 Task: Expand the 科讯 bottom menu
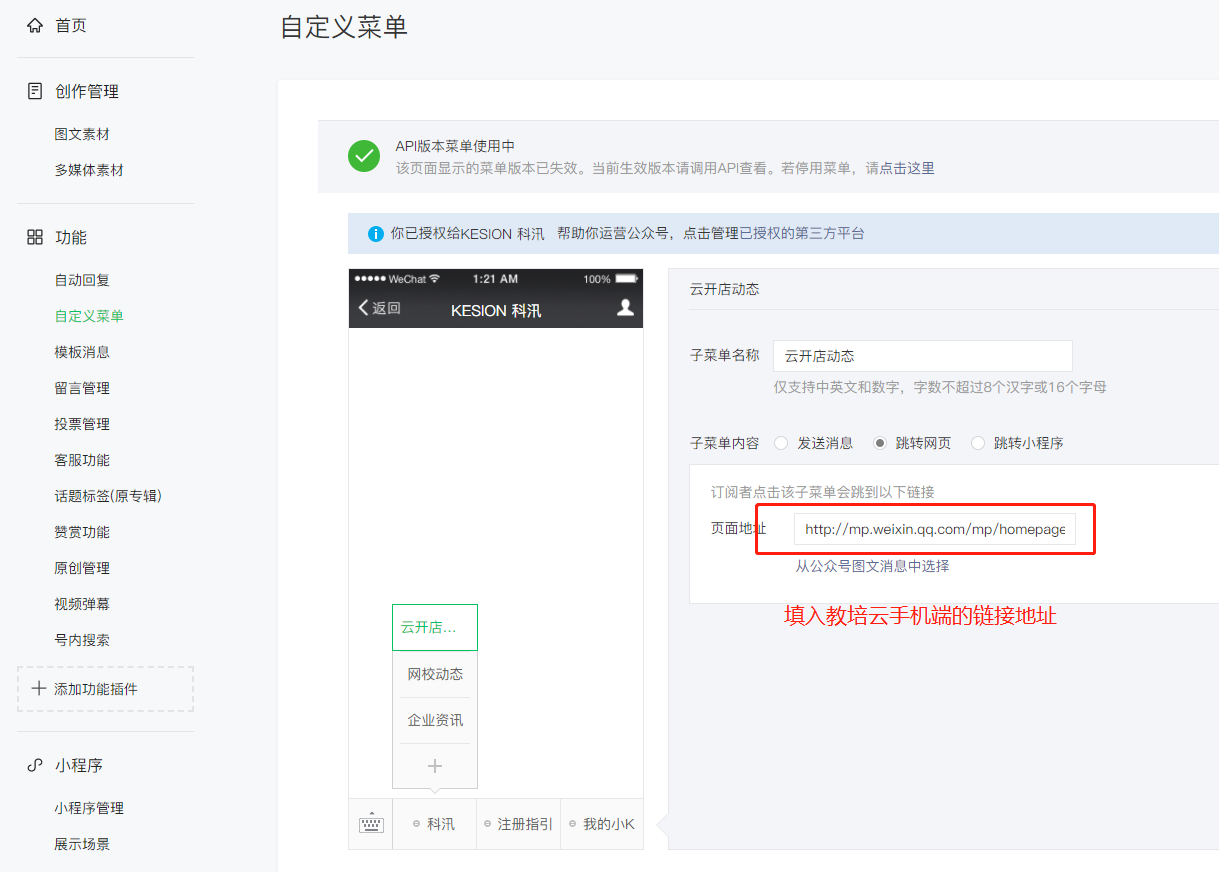coord(435,824)
